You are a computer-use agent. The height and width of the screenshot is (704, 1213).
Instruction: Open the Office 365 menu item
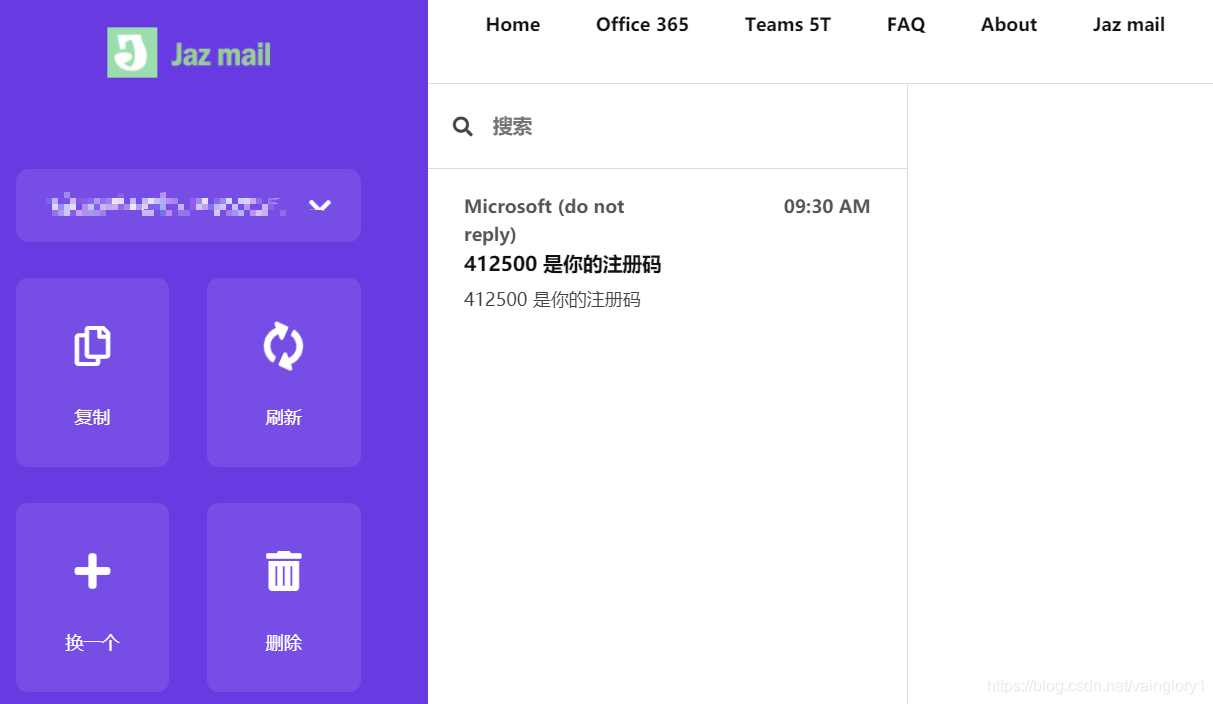pyautogui.click(x=642, y=25)
